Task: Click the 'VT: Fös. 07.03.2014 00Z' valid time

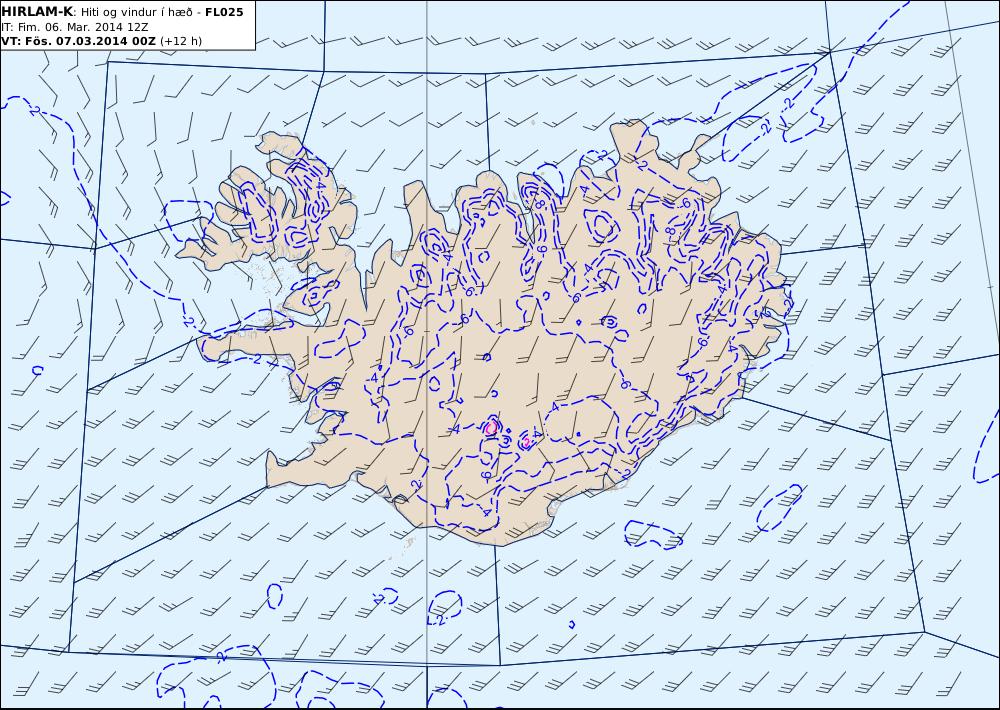Action: point(78,41)
